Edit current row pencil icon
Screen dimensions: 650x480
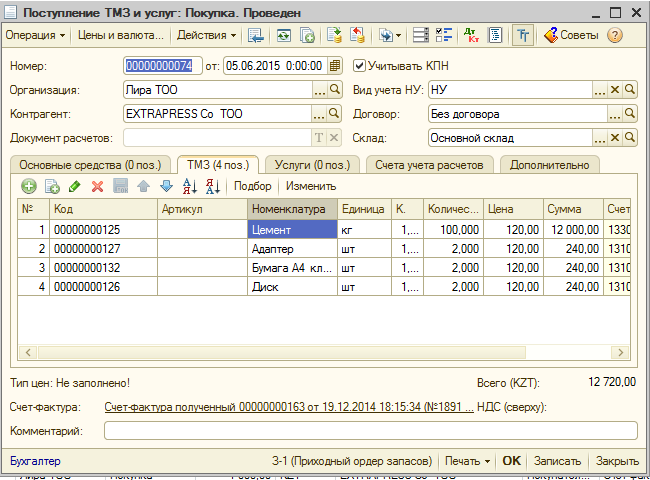[75, 186]
